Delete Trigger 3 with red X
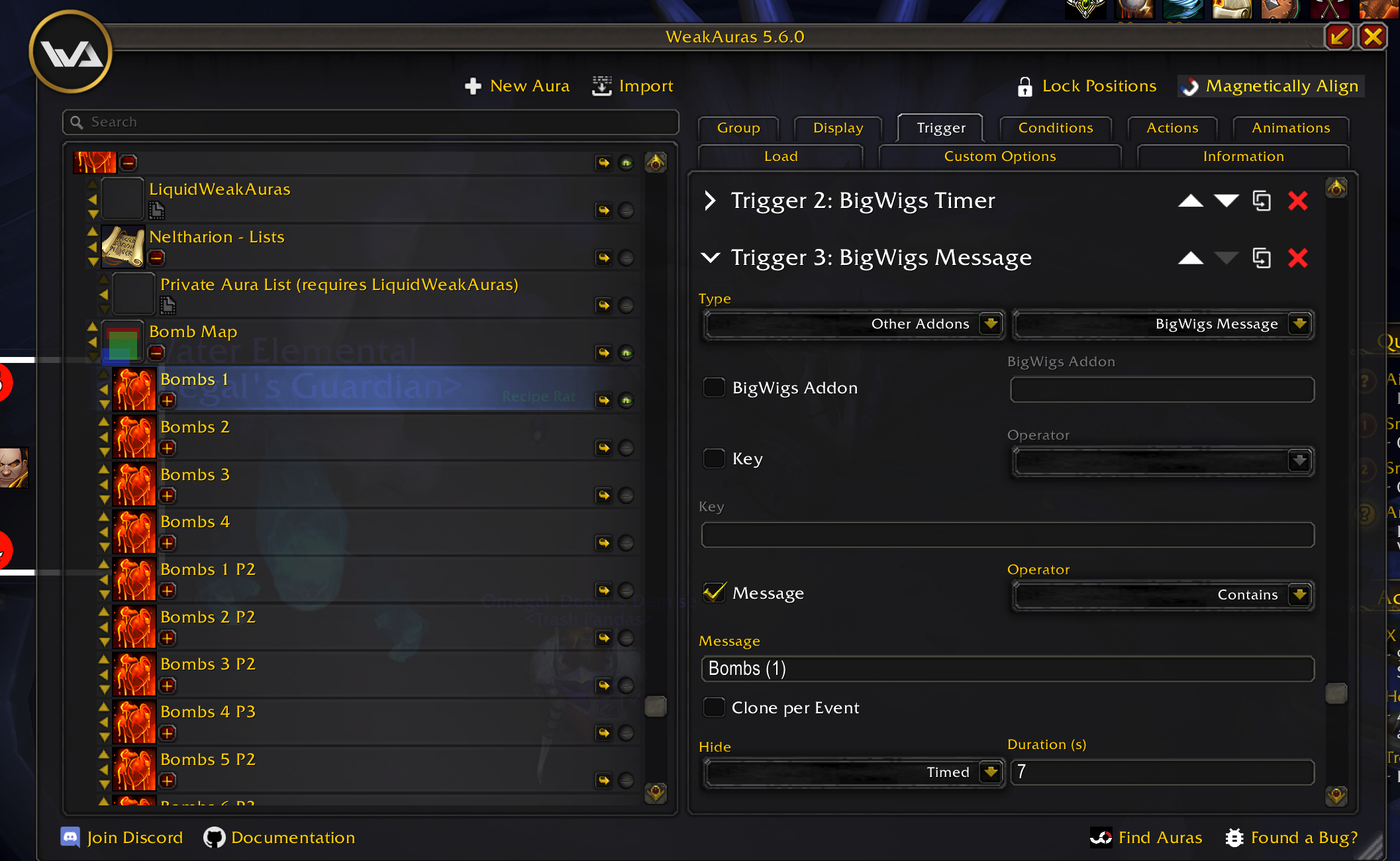Image resolution: width=1400 pixels, height=861 pixels. point(1297,258)
